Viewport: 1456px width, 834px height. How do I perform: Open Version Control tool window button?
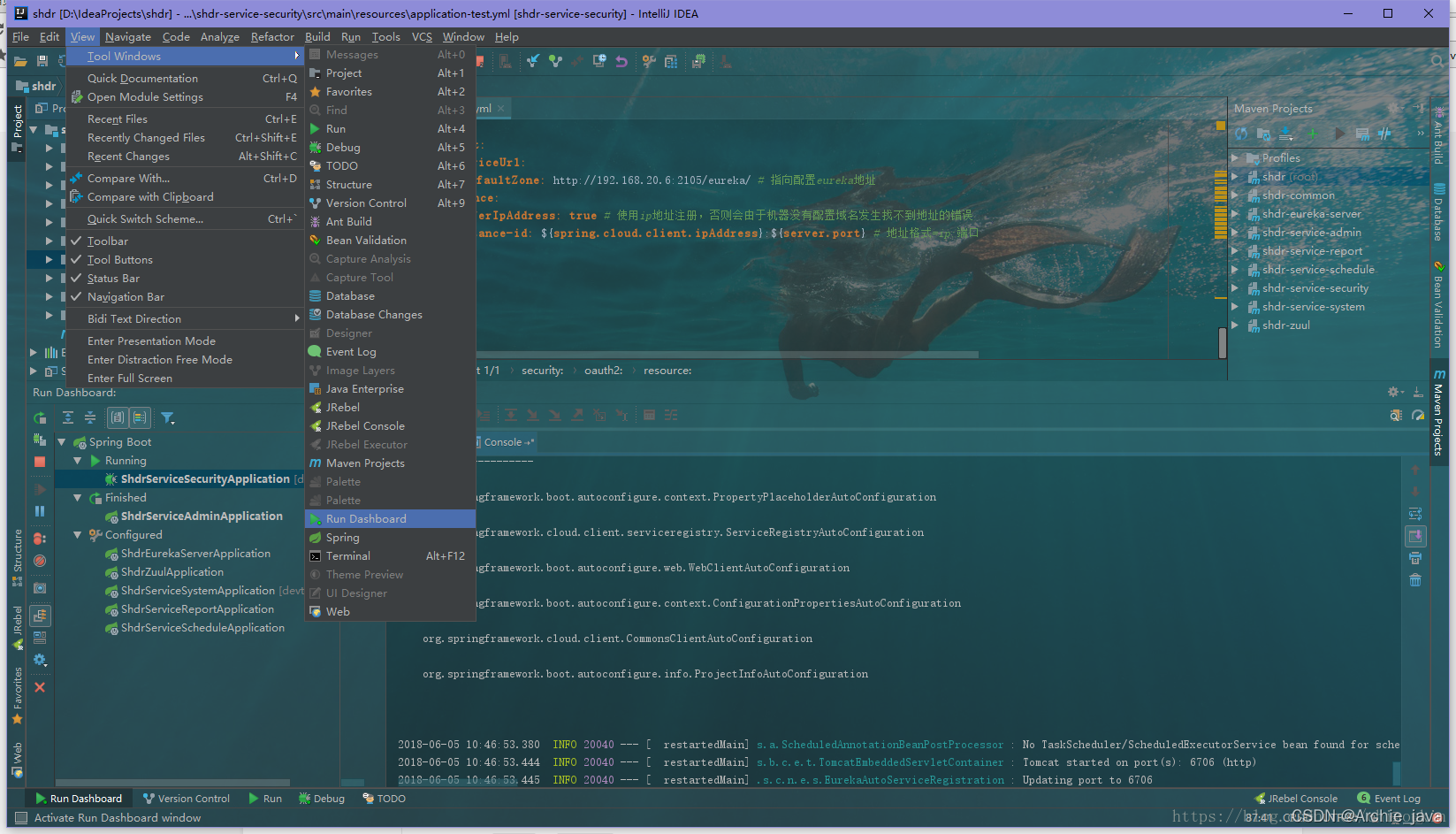coord(187,799)
